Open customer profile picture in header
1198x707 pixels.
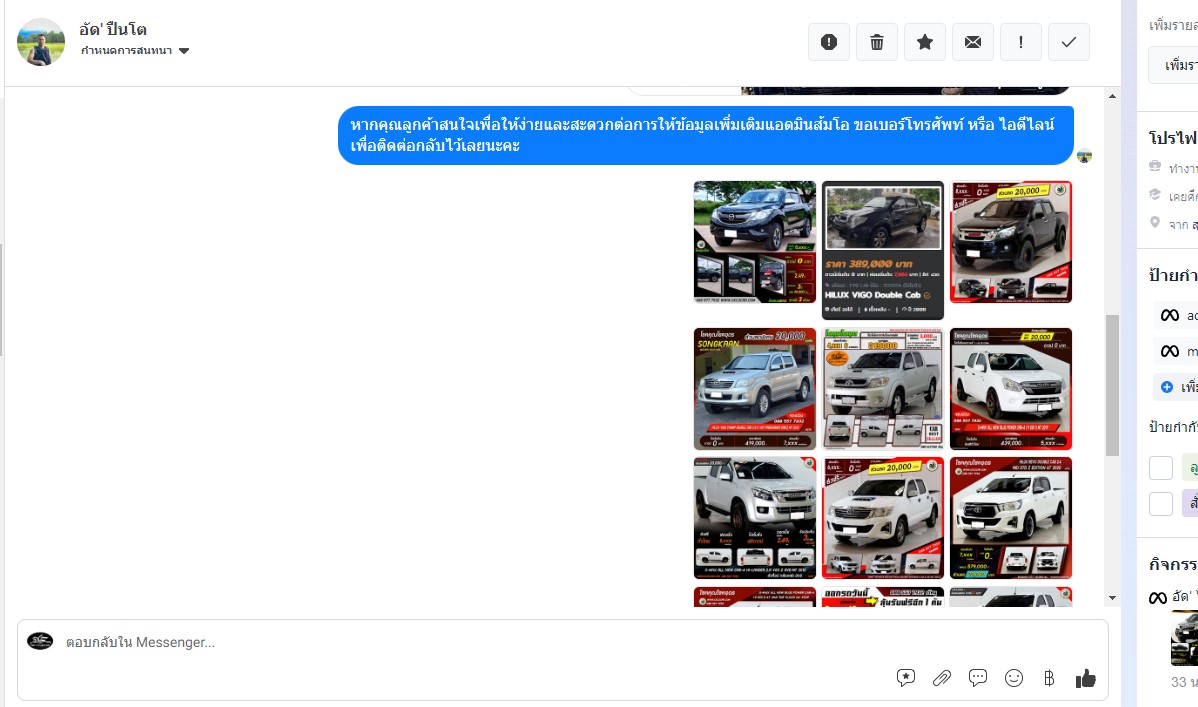(x=40, y=42)
